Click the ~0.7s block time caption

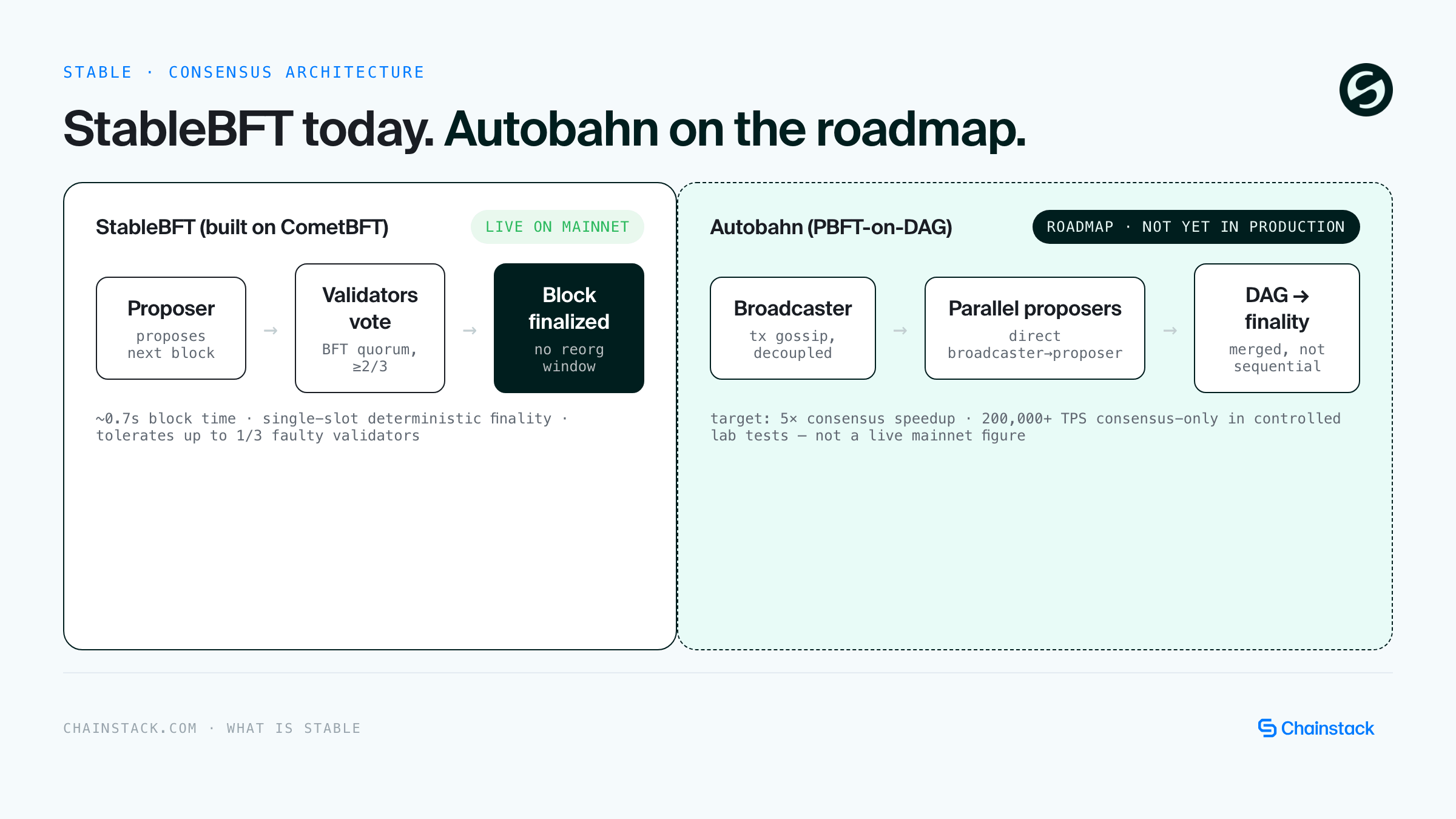[x=332, y=427]
